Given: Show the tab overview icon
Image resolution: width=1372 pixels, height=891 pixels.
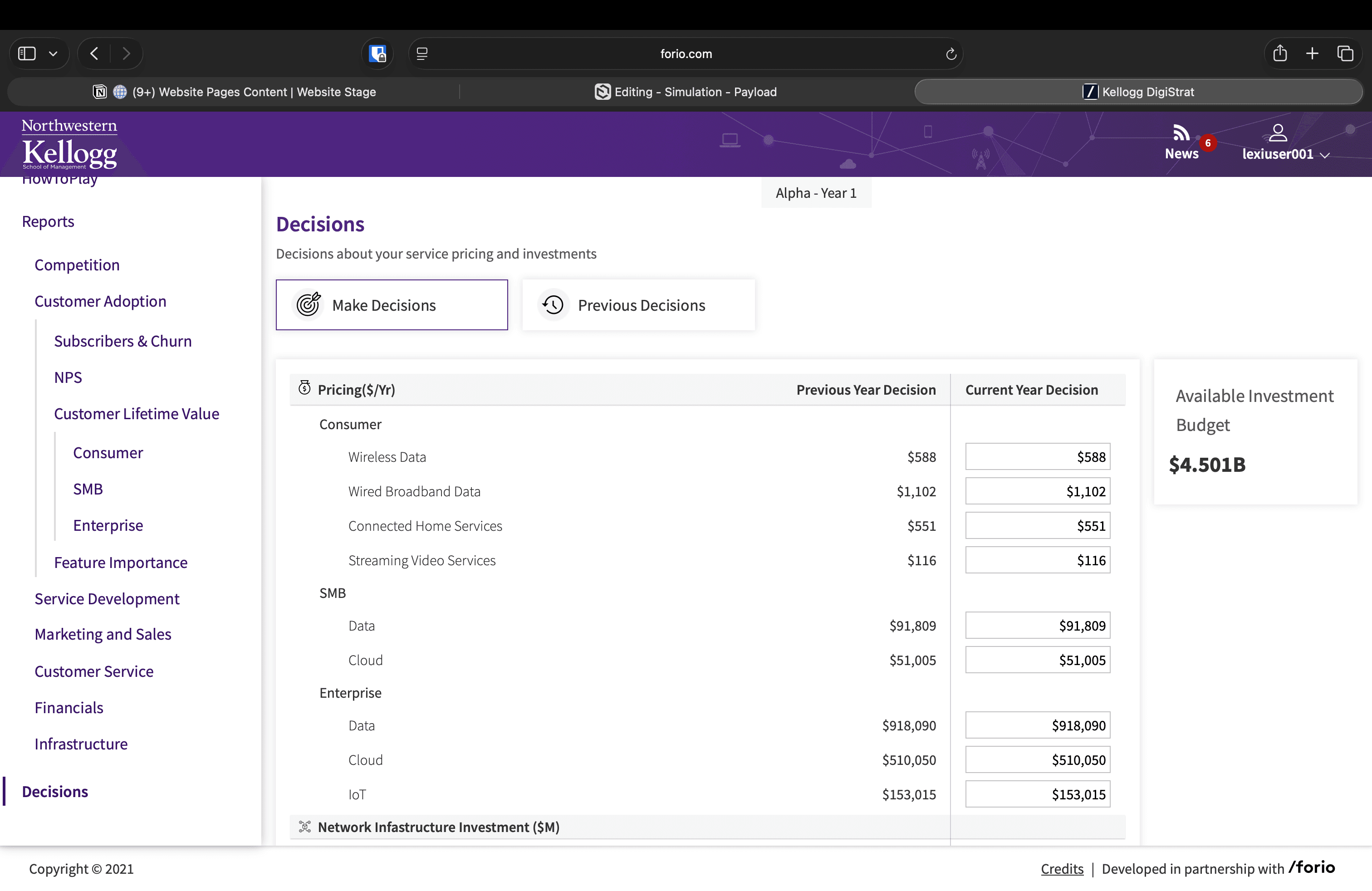Looking at the screenshot, I should click(1346, 54).
